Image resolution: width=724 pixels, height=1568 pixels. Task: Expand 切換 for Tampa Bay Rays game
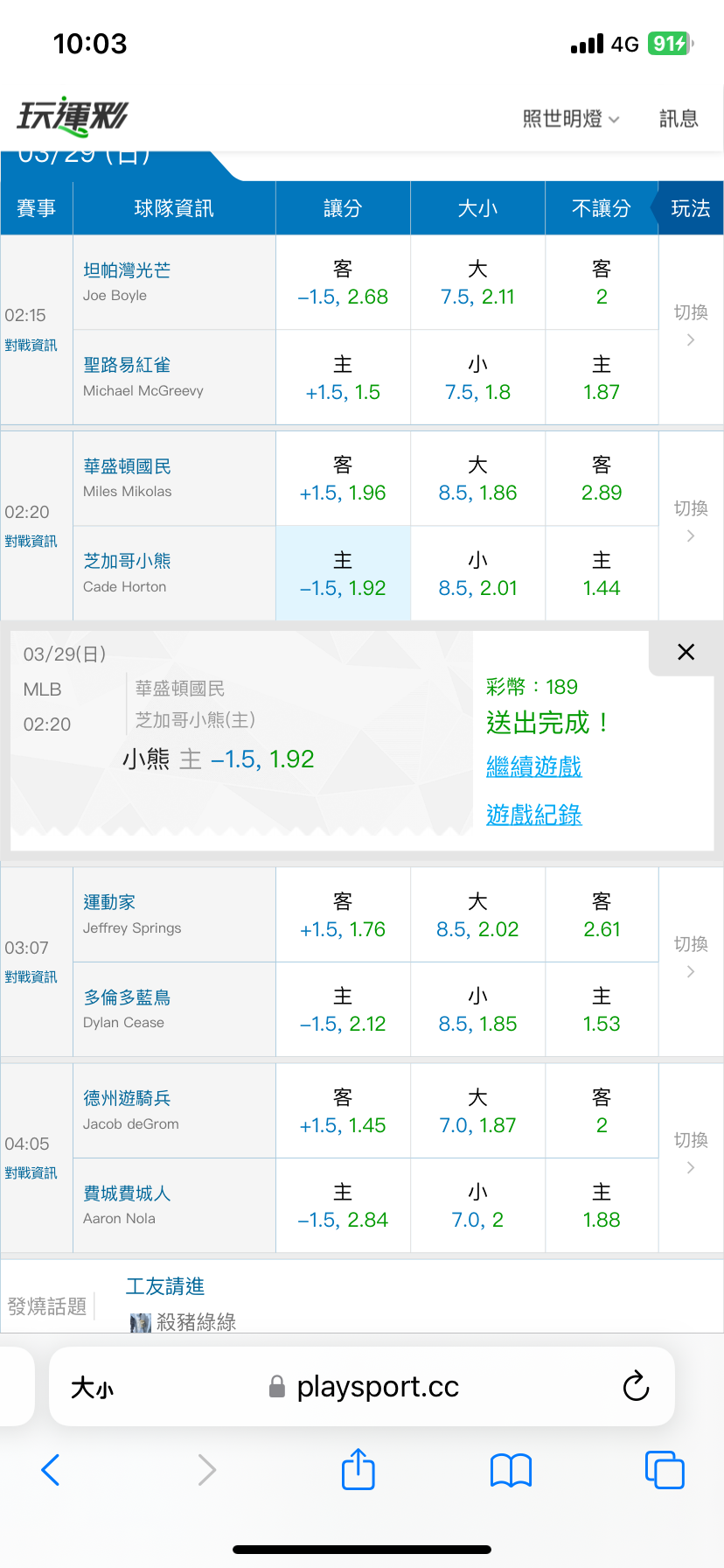(x=690, y=325)
